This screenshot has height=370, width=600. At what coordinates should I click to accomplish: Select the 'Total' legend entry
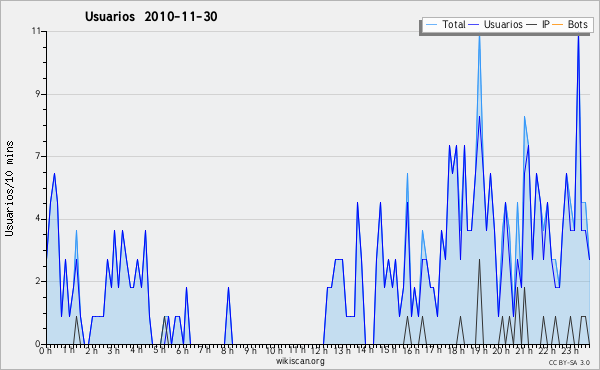446,24
